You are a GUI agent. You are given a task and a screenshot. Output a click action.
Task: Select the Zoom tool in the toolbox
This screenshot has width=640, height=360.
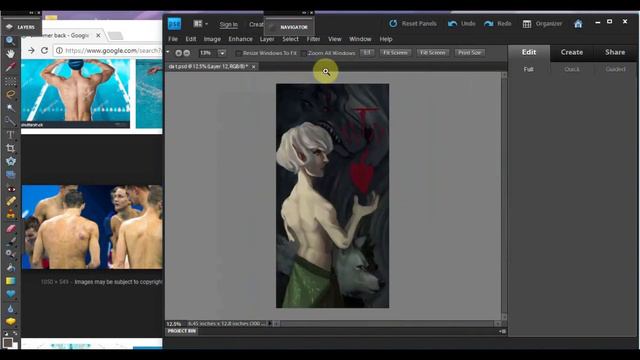point(10,40)
